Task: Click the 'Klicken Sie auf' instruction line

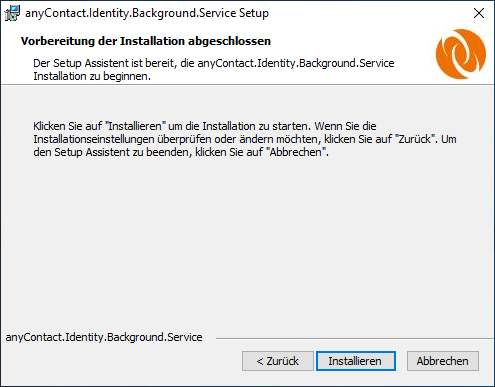Action: click(x=205, y=126)
